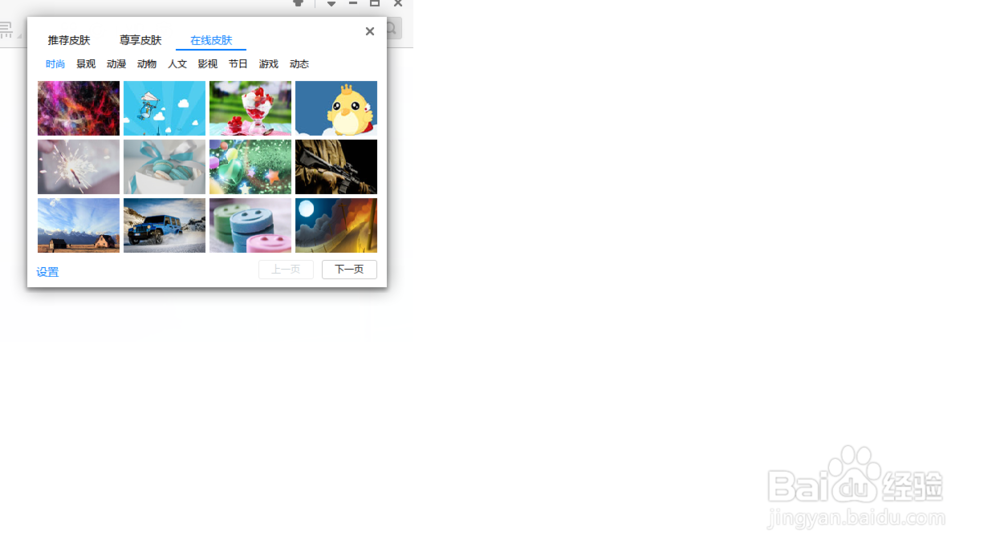Switch to the 推荐皮肤 tab
Screen dimensions: 1000x552
69,40
